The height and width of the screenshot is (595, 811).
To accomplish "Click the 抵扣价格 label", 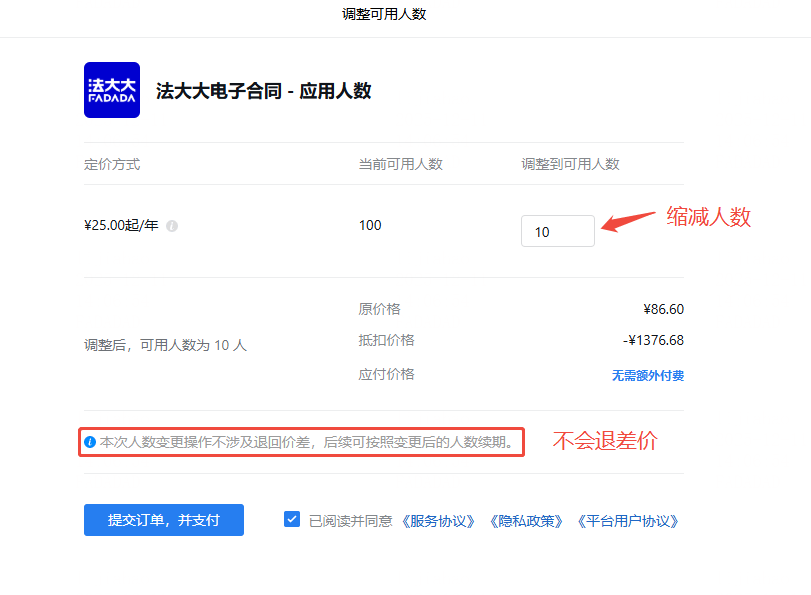I will pyautogui.click(x=387, y=340).
